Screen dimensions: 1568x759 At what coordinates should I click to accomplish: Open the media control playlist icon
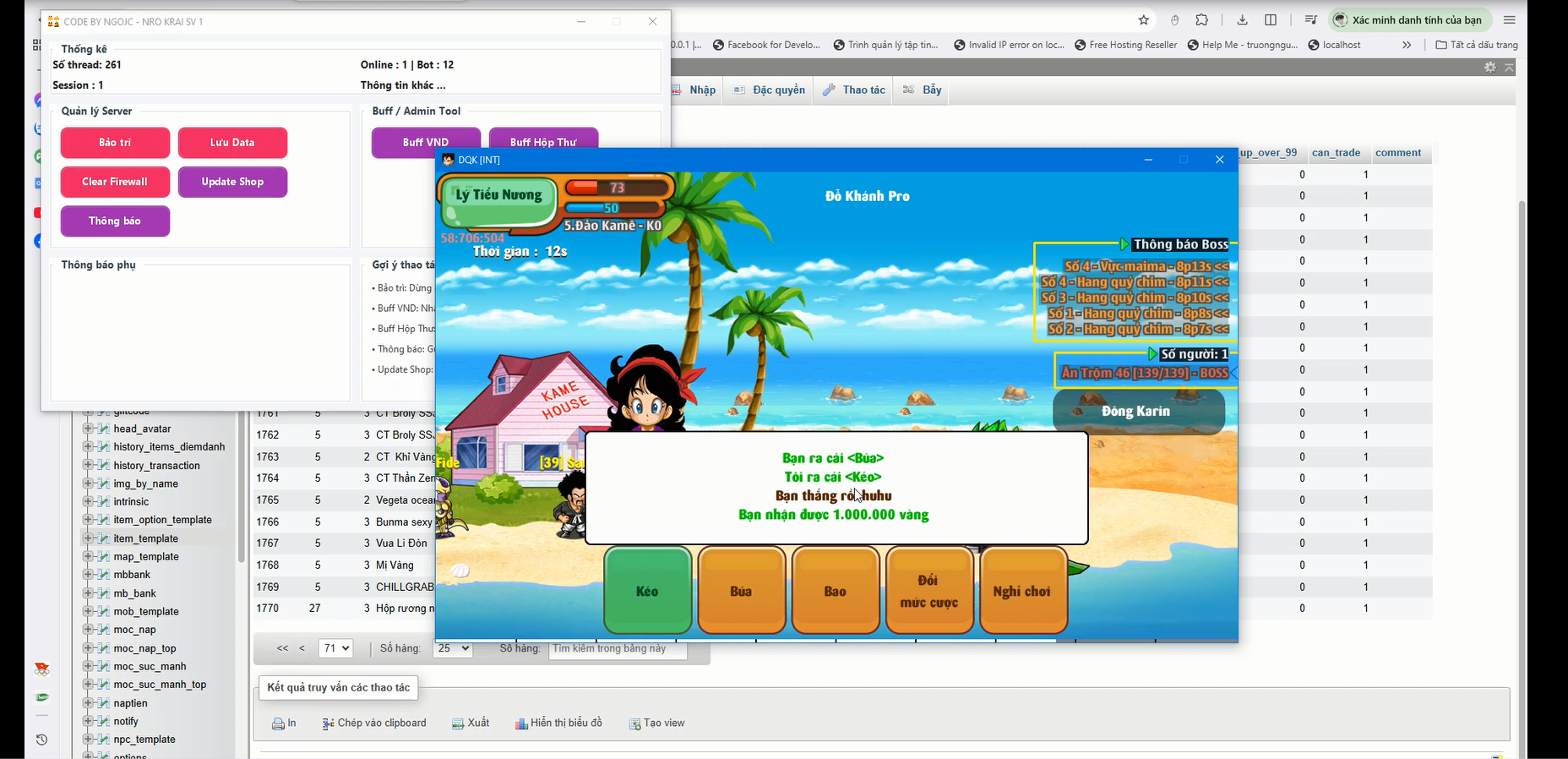point(1310,20)
